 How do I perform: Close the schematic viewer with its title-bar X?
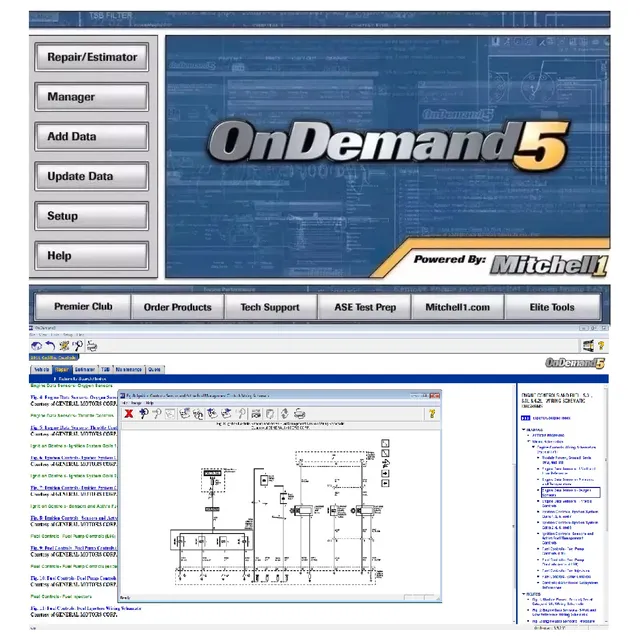(435, 396)
